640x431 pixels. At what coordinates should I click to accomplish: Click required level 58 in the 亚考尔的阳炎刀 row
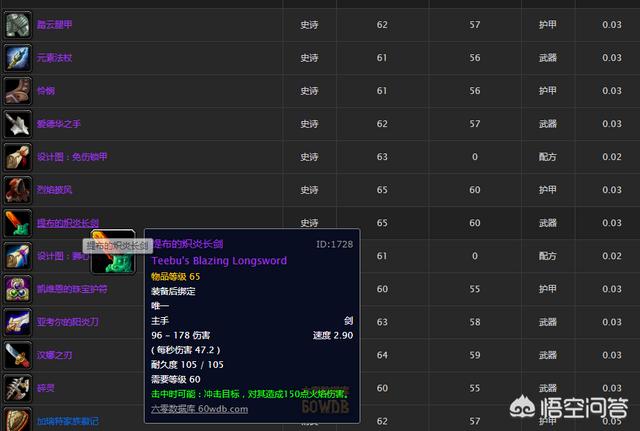(475, 322)
